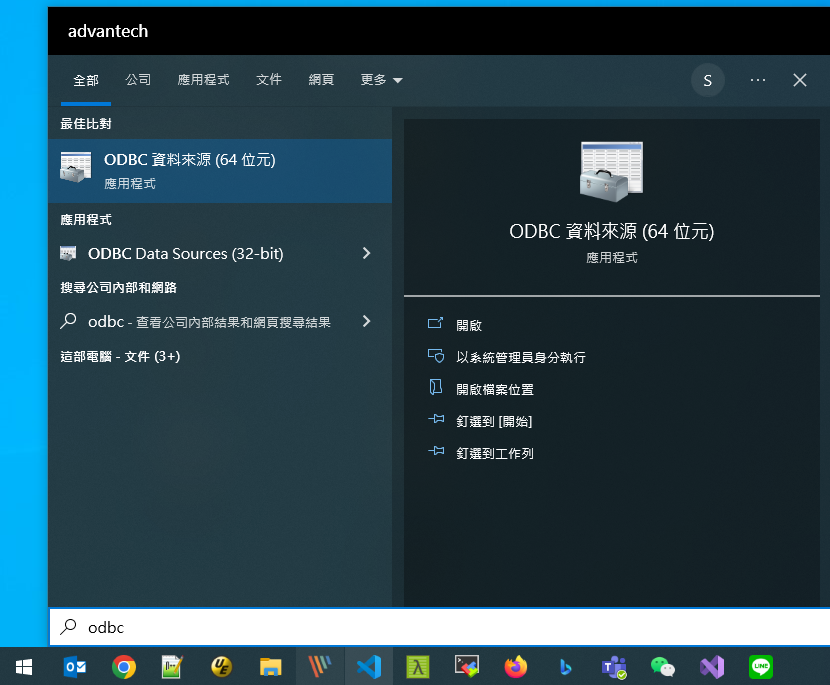
Task: Launch UltraEdit from the taskbar
Action: tap(221, 666)
